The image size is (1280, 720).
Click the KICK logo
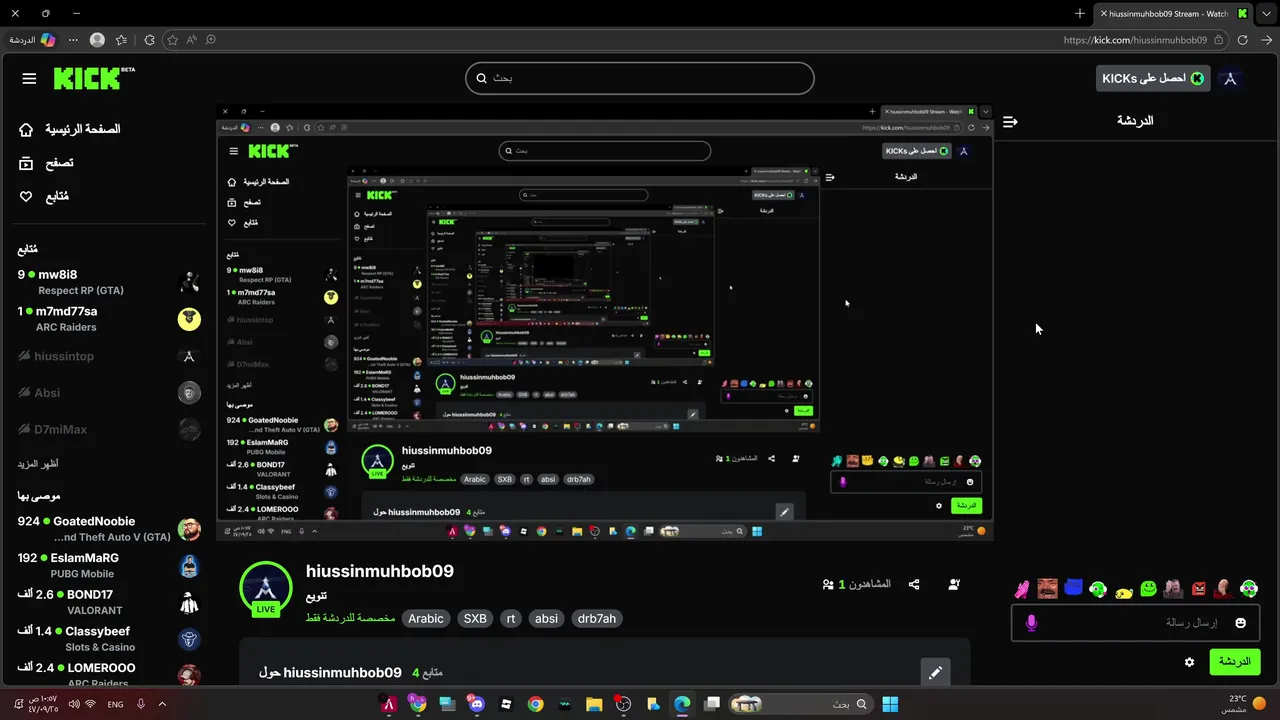[94, 78]
